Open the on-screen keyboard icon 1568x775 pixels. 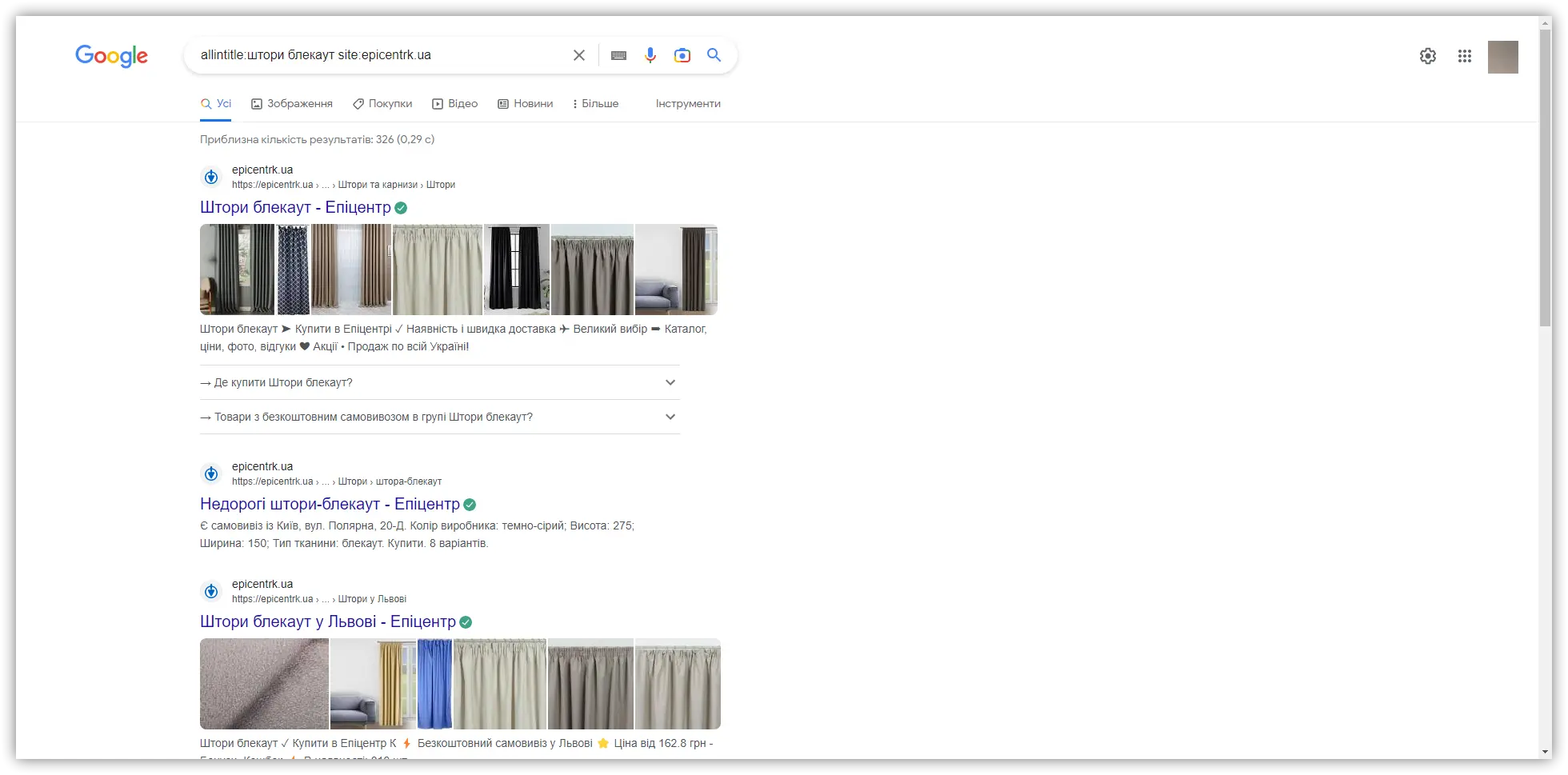pos(618,55)
